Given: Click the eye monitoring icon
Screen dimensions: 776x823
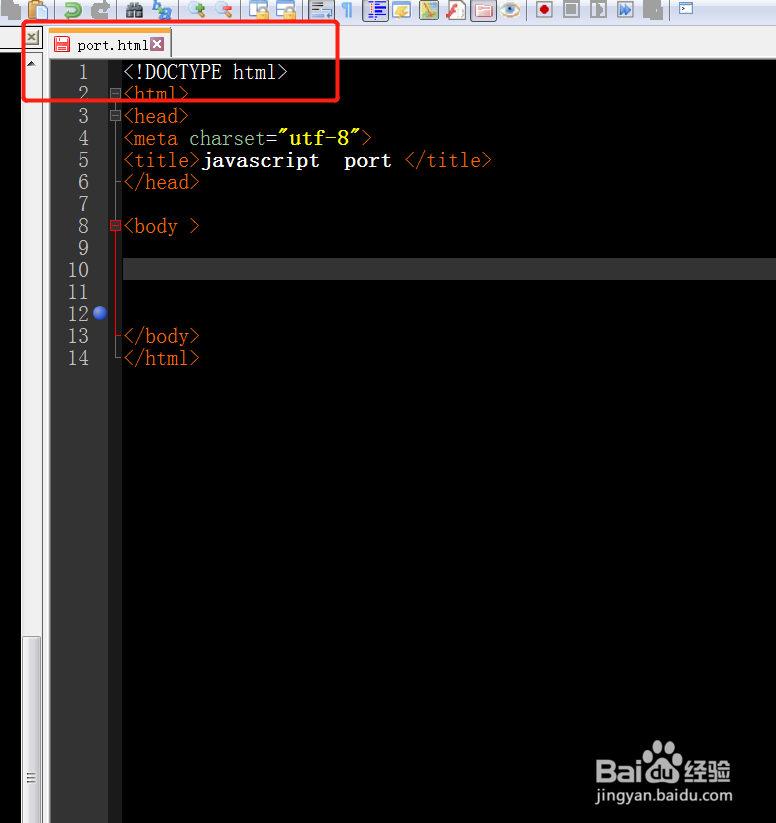Looking at the screenshot, I should [510, 9].
